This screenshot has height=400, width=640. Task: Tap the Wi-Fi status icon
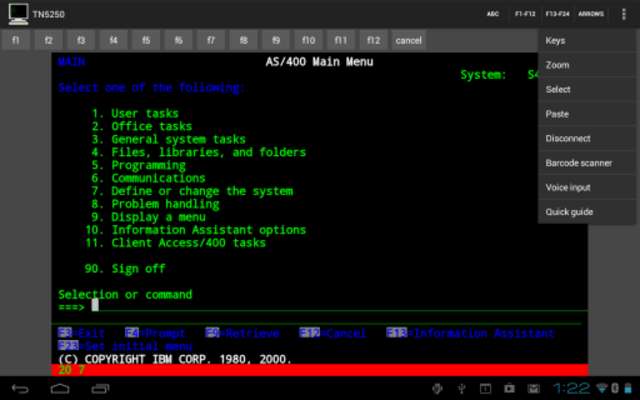pyautogui.click(x=602, y=388)
